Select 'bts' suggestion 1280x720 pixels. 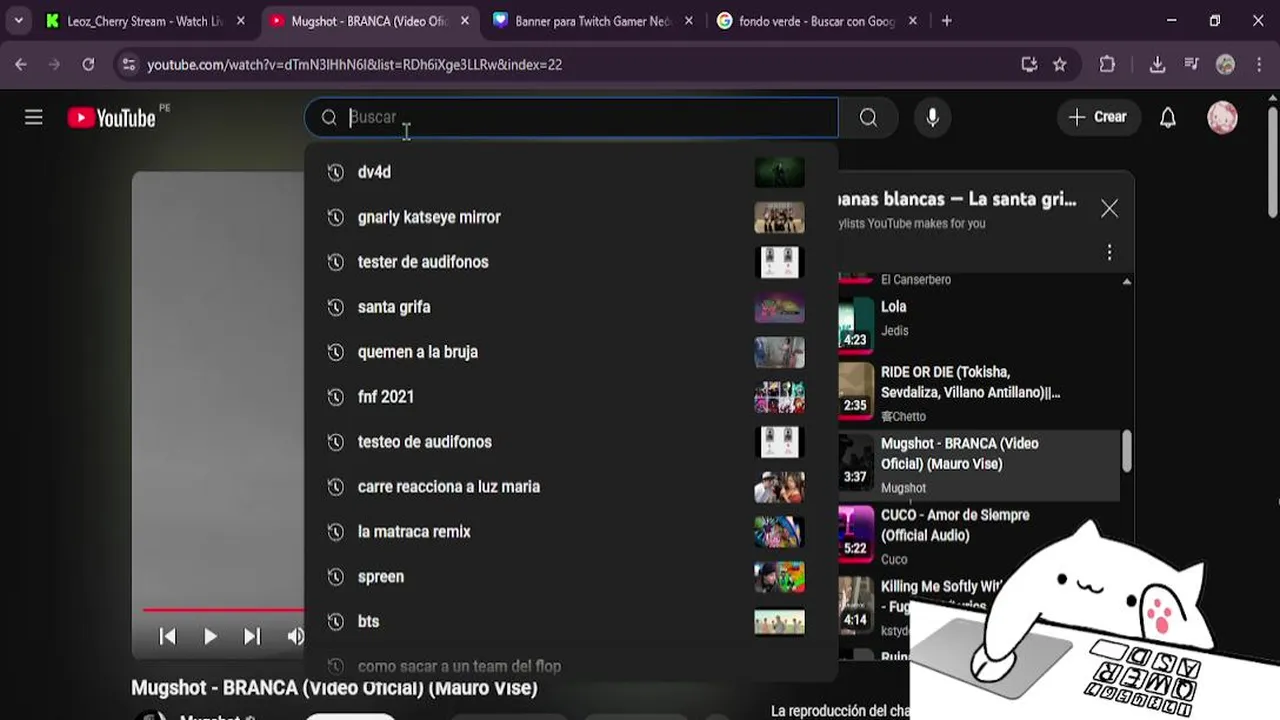point(571,622)
